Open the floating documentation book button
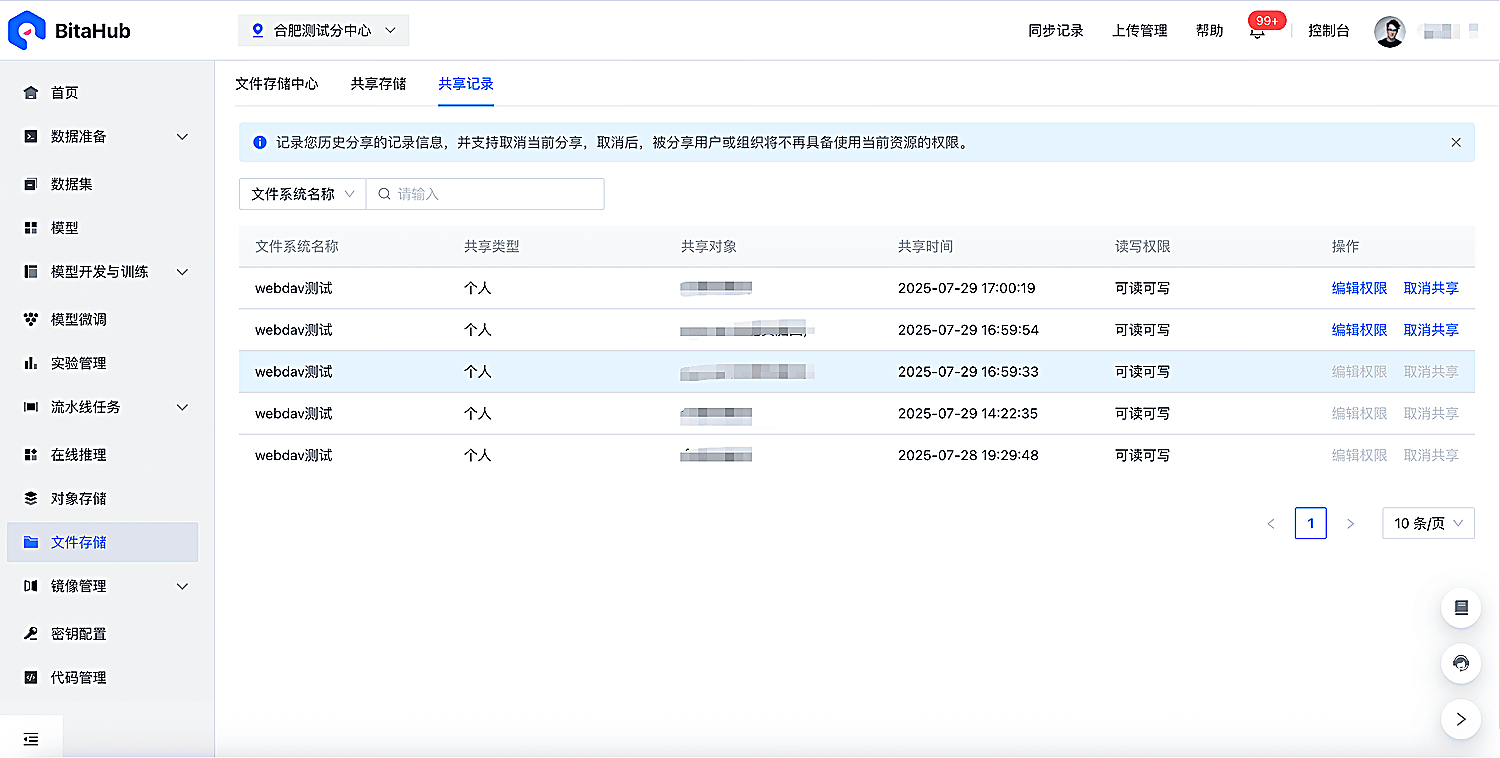This screenshot has height=758, width=1500. 1461,608
